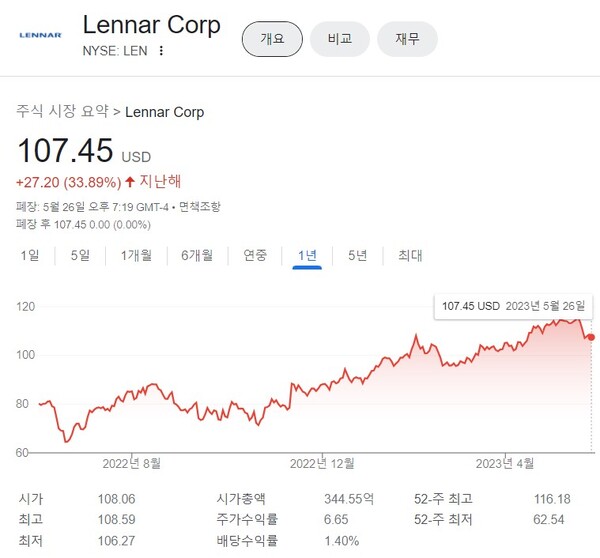This screenshot has width=600, height=558.
Task: Click the 2022년 12월 axis label
Action: pos(323,463)
